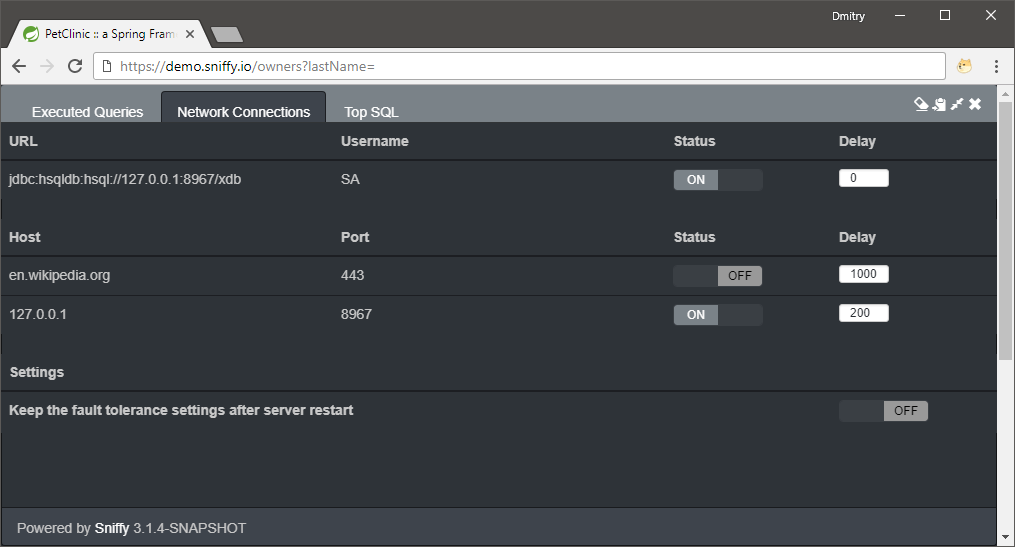Disable the 127.0.0.1 port 8967 connection

(717, 315)
